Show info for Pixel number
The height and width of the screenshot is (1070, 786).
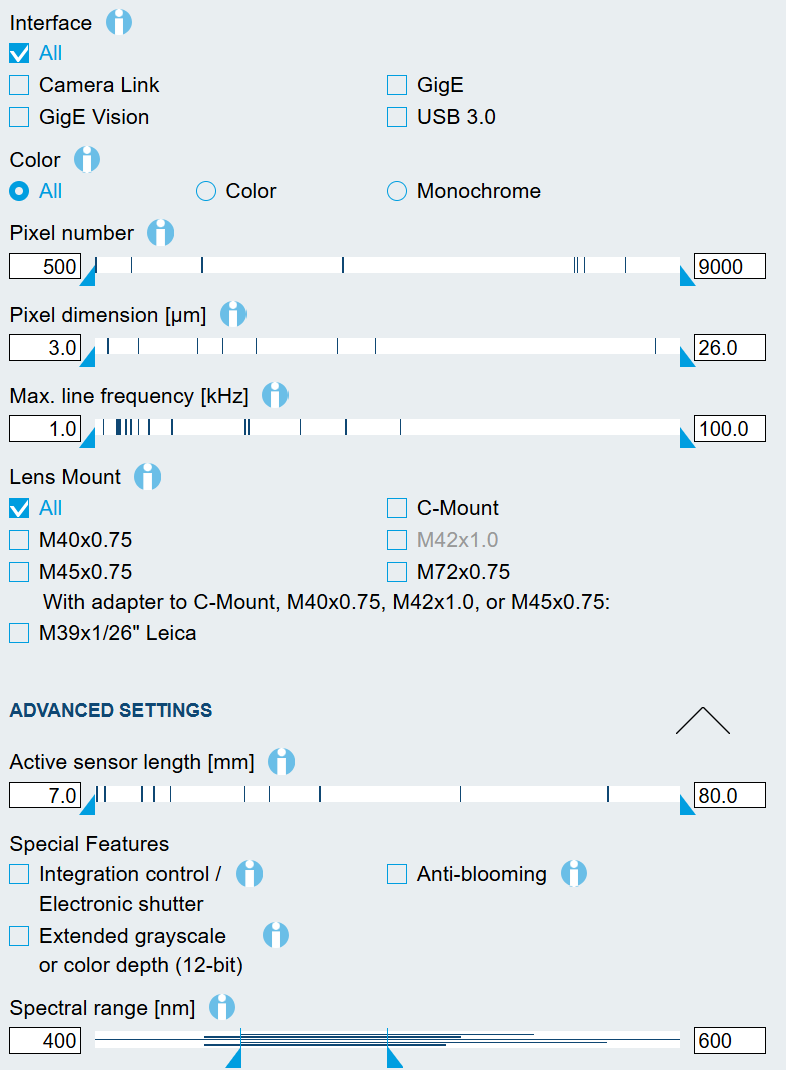click(160, 233)
